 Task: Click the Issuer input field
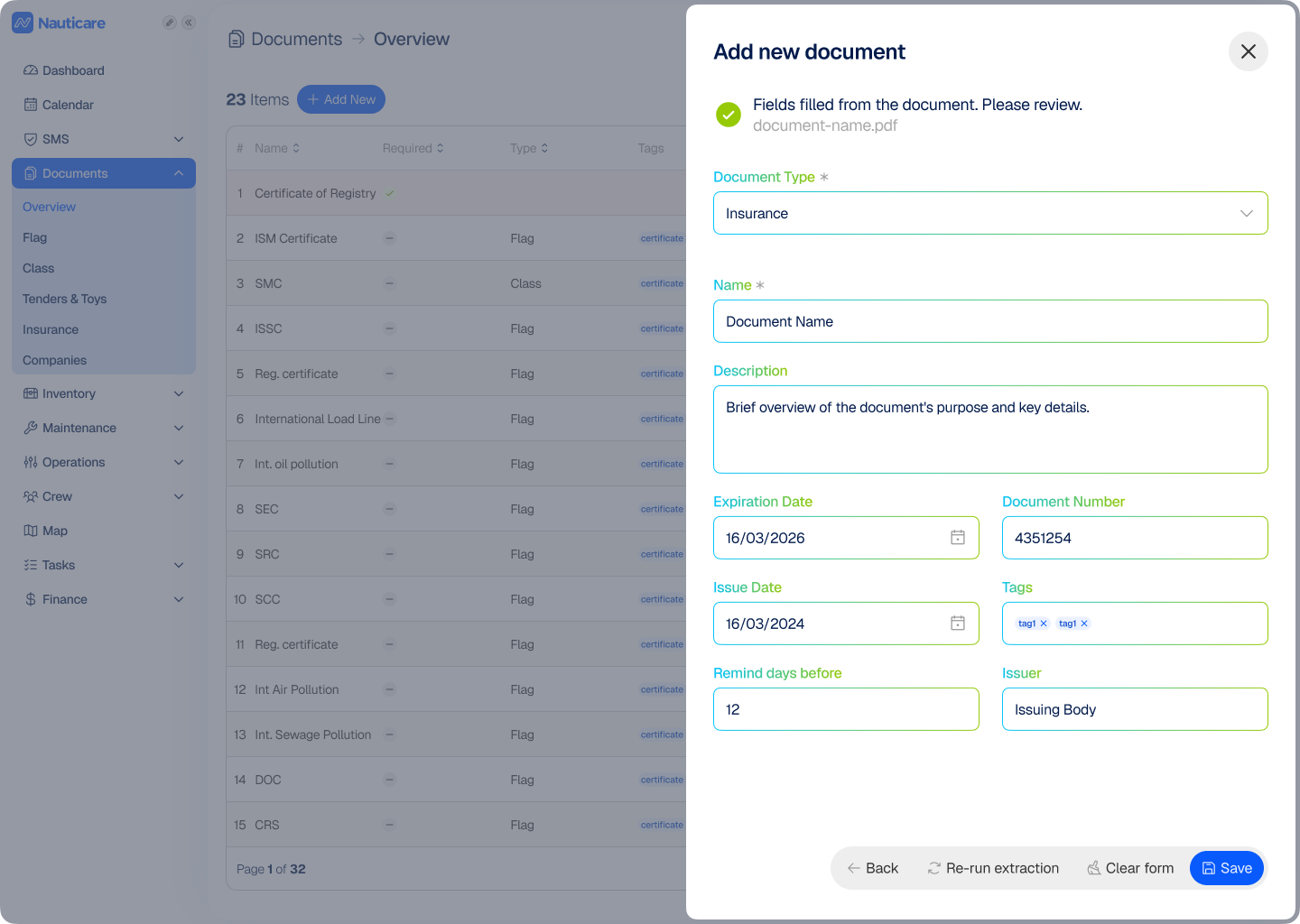(x=1135, y=709)
